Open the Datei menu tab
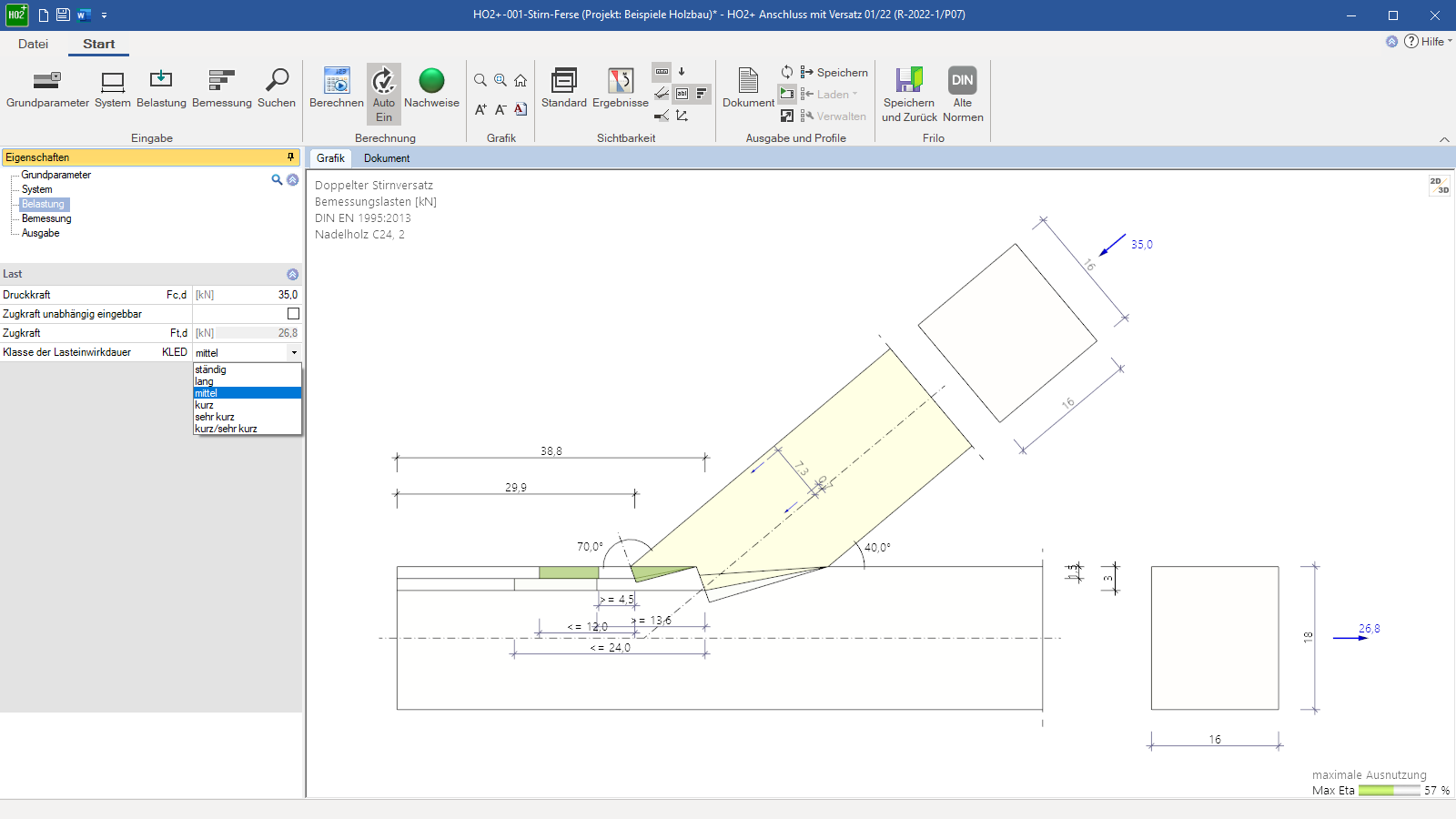Screen dimensions: 1456x819 [33, 44]
